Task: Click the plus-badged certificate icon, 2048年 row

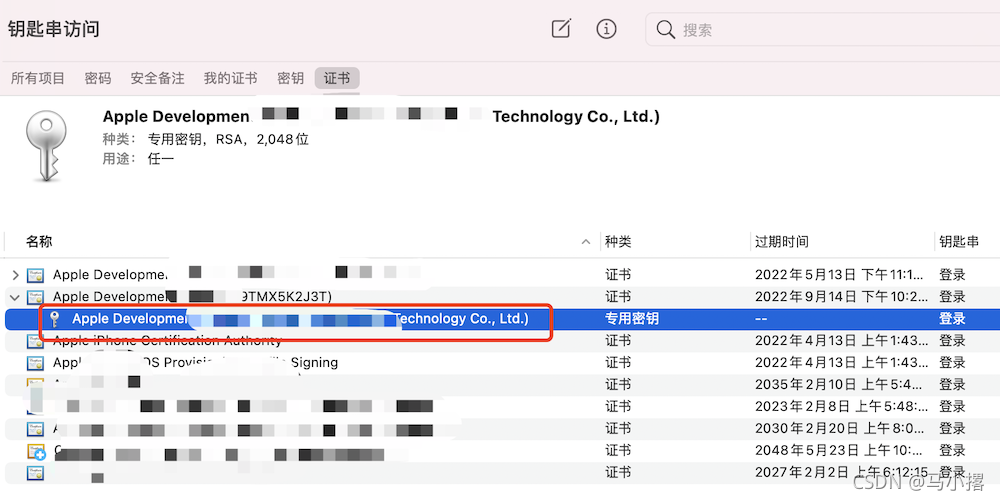Action: click(36, 452)
